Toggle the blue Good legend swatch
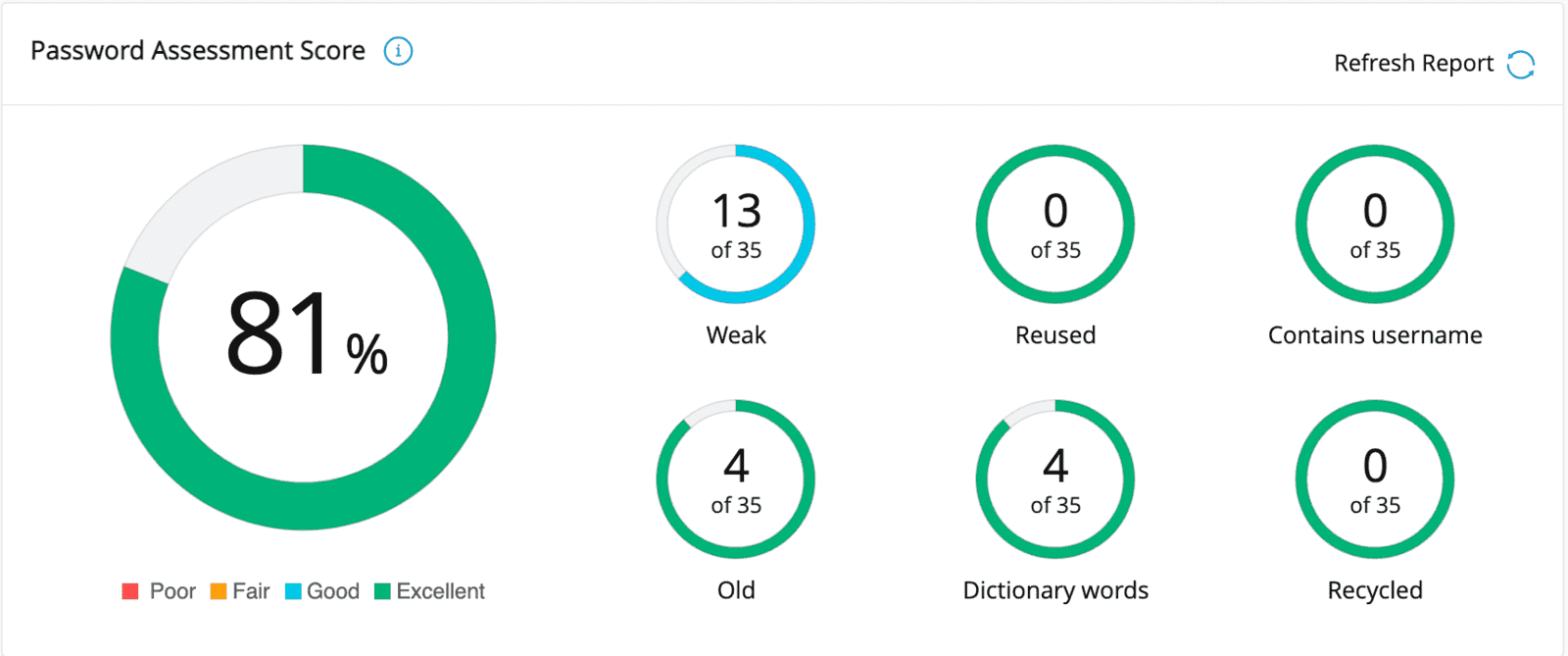Image resolution: width=1568 pixels, height=656 pixels. 293,591
